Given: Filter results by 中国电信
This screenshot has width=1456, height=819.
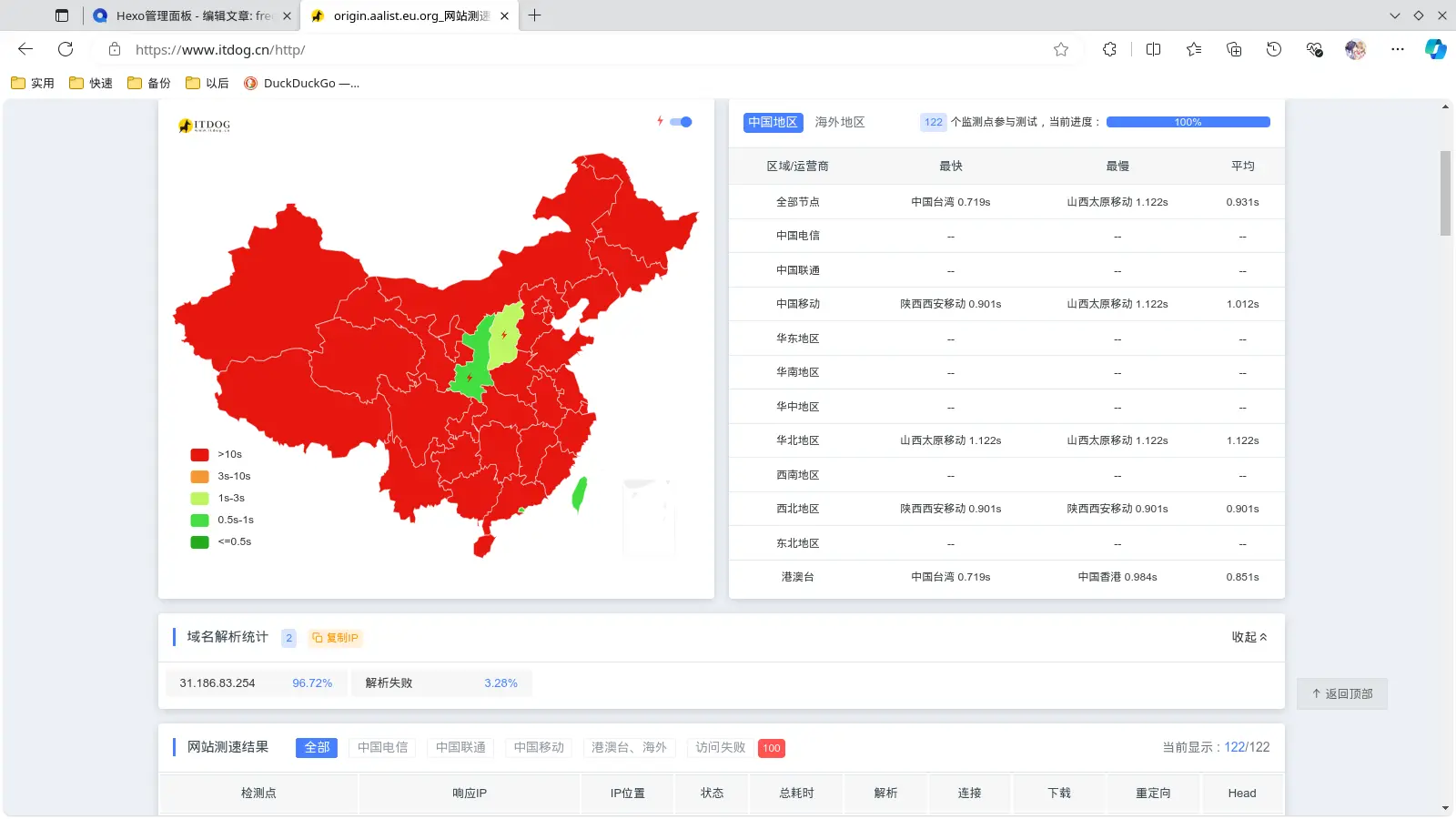Looking at the screenshot, I should point(382,747).
